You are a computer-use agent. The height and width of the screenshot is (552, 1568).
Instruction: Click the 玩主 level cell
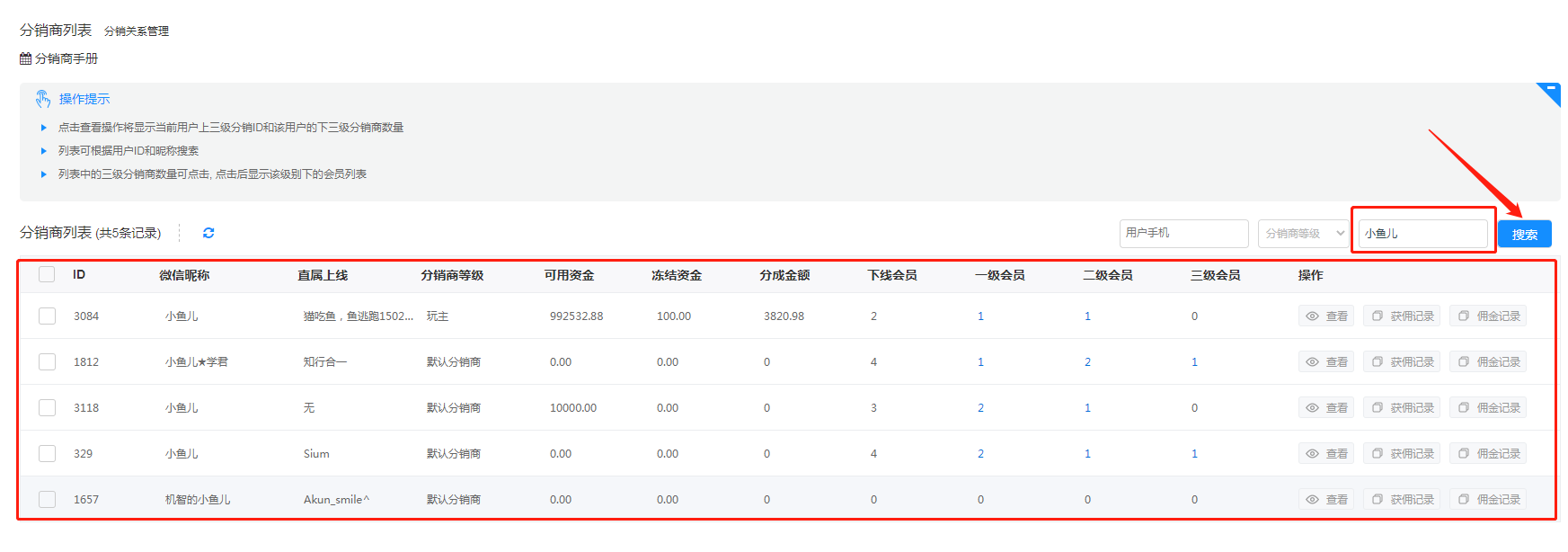[x=438, y=316]
